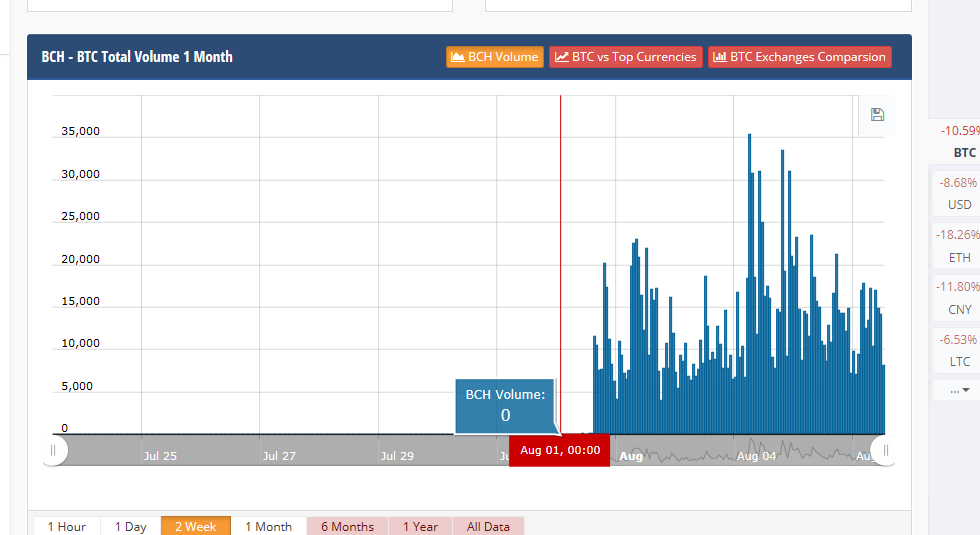The height and width of the screenshot is (535, 980).
Task: Click the Jul 29 date label on scrollbar
Action: pos(397,456)
